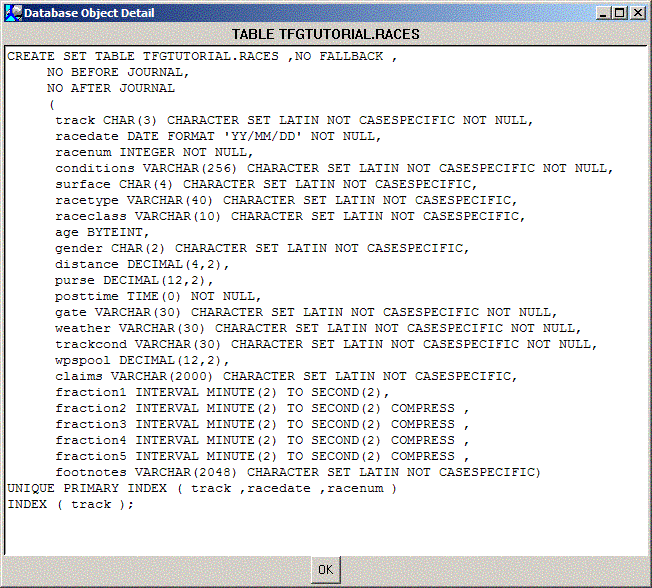Click the posttime TIME(0) line
Screen dimensions: 652x588
pyautogui.click(x=158, y=296)
